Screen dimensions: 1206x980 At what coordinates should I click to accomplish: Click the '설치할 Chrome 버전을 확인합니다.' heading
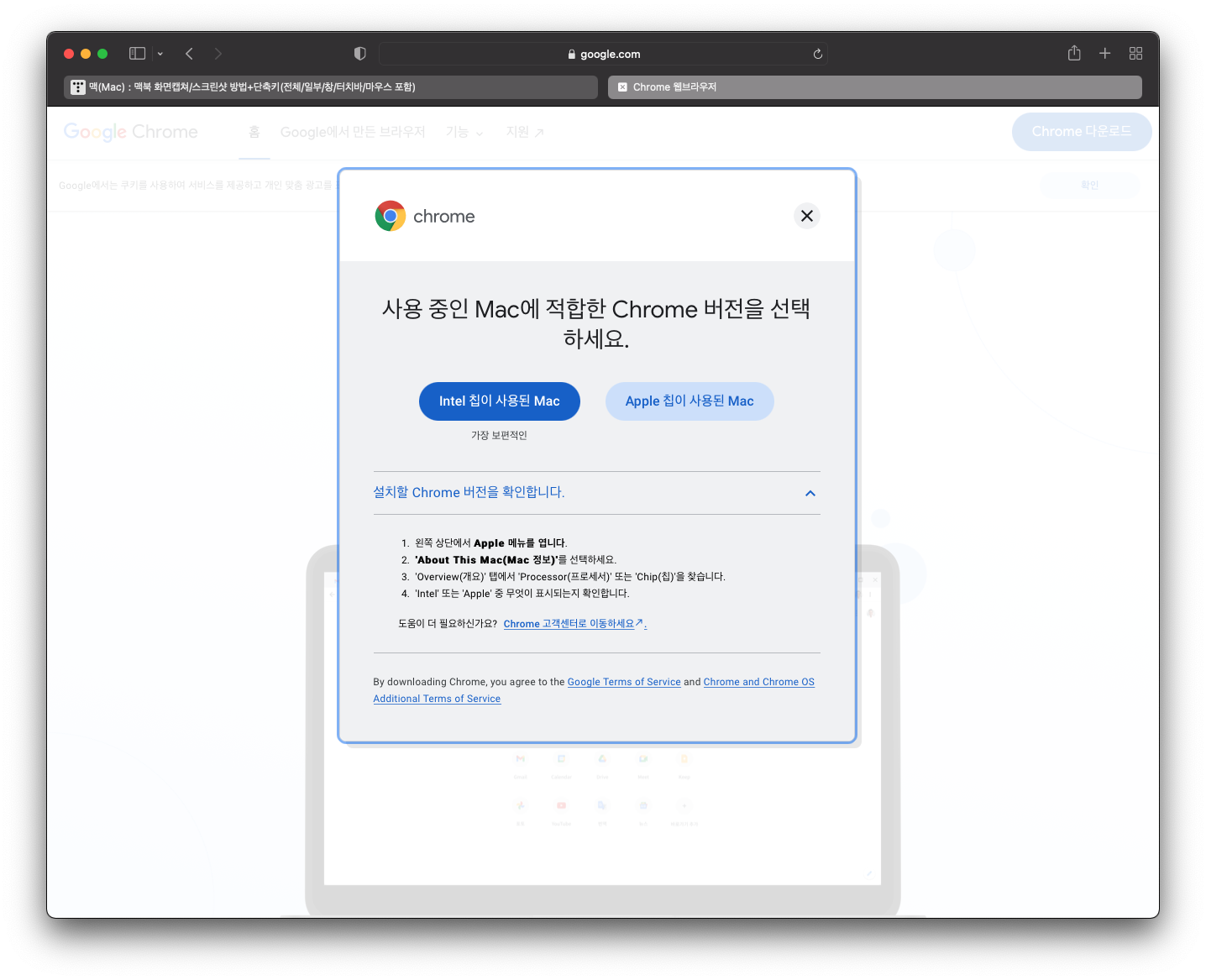[x=469, y=492]
